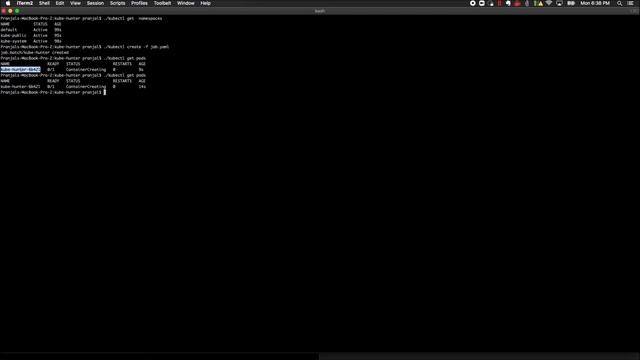
Task: Click the './kubectl get namespaces' command
Action: (133, 18)
